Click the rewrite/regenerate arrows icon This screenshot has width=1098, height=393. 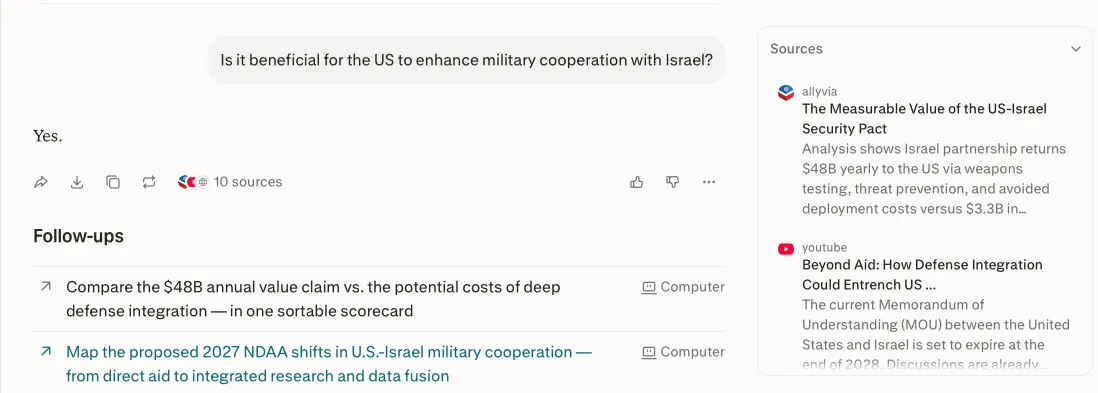(148, 182)
